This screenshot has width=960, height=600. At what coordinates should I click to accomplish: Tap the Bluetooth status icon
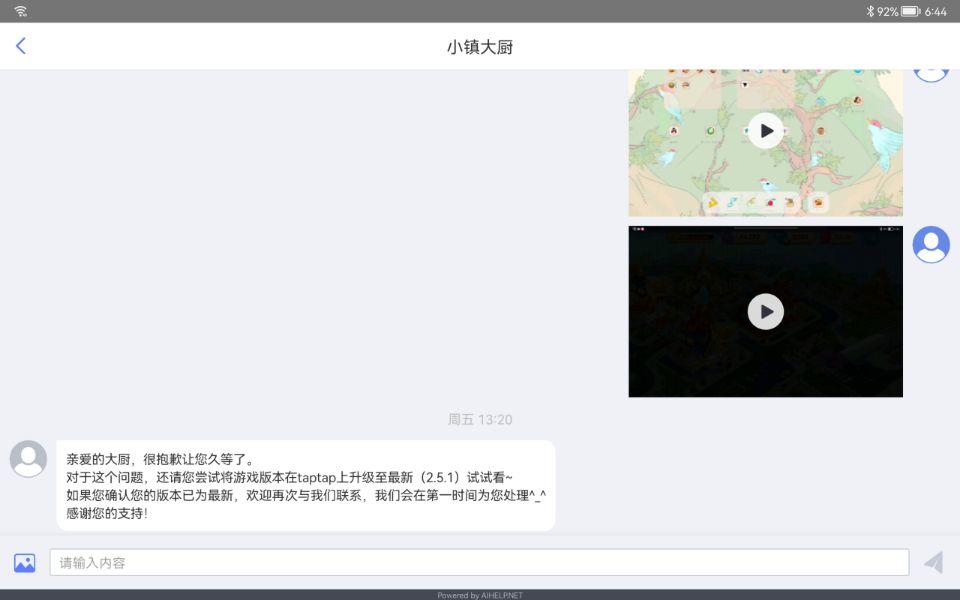(870, 11)
